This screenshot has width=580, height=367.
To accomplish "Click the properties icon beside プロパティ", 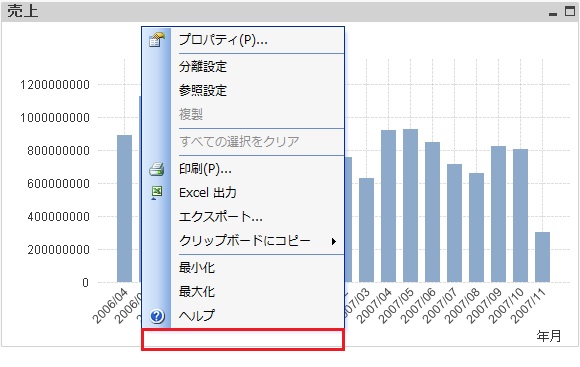I will click(156, 40).
